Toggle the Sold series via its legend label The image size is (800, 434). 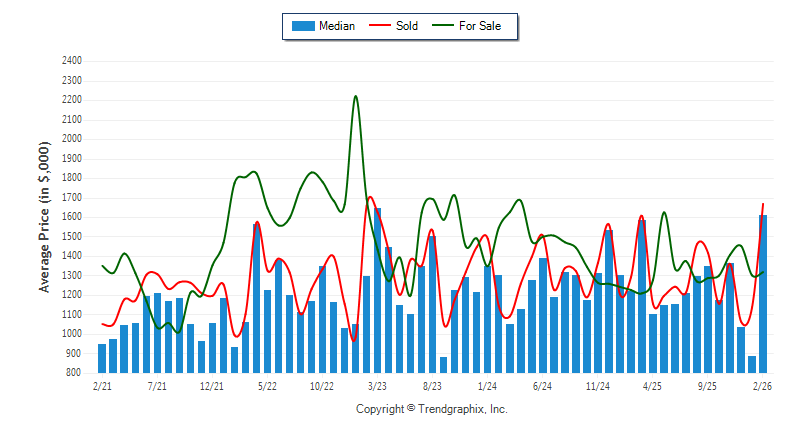tap(407, 26)
